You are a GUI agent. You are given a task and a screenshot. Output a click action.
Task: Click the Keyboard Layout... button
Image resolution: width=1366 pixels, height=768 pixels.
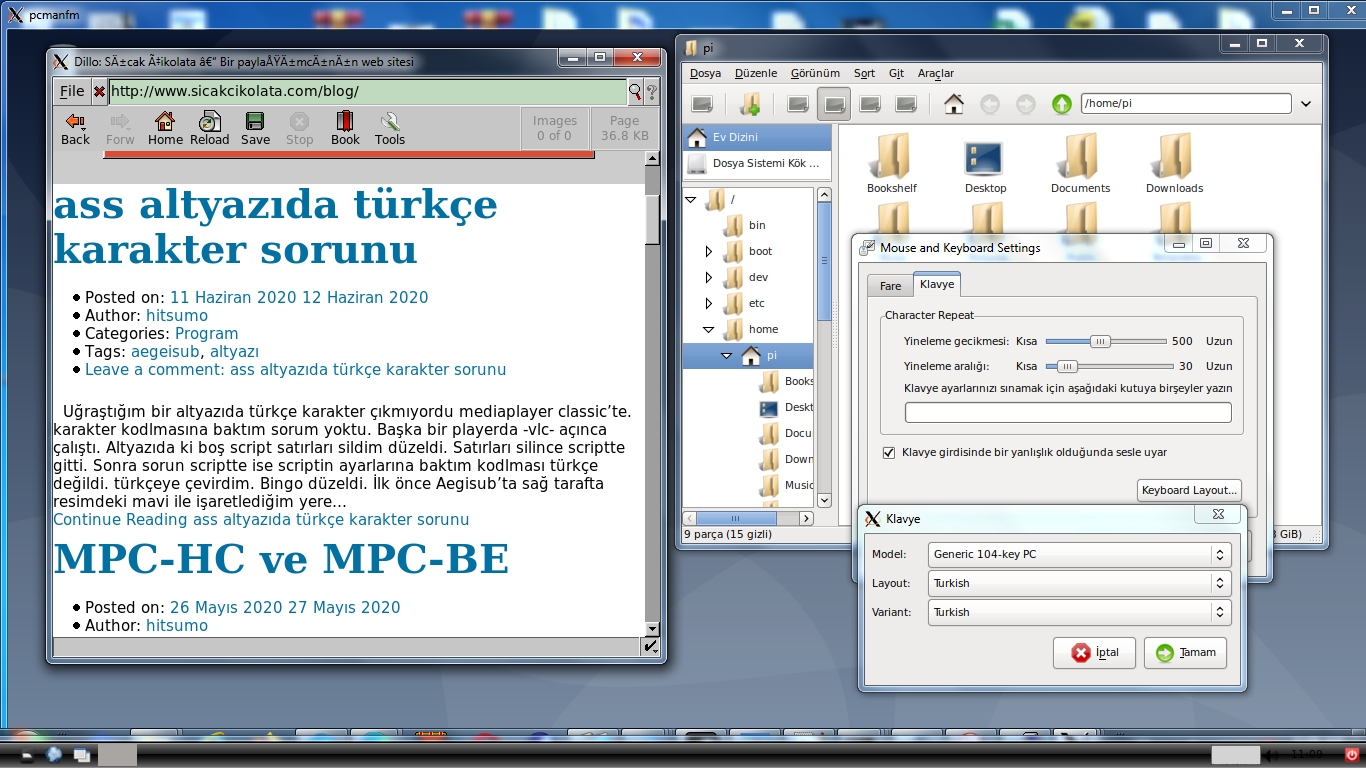coord(1190,490)
